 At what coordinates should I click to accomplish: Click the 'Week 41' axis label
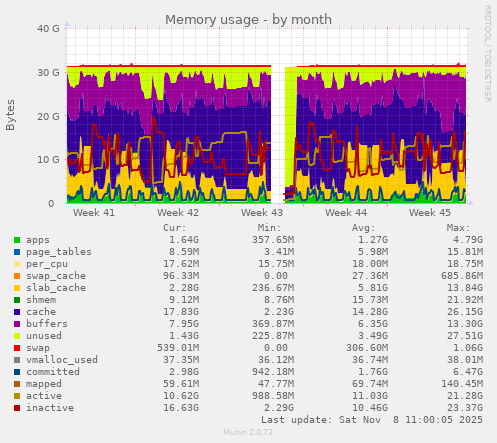(94, 213)
